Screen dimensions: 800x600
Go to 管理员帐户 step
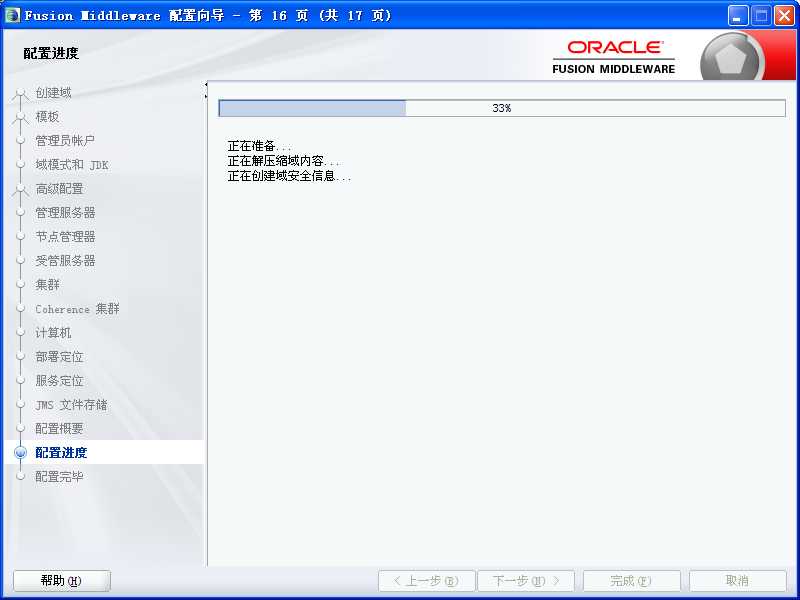point(65,141)
